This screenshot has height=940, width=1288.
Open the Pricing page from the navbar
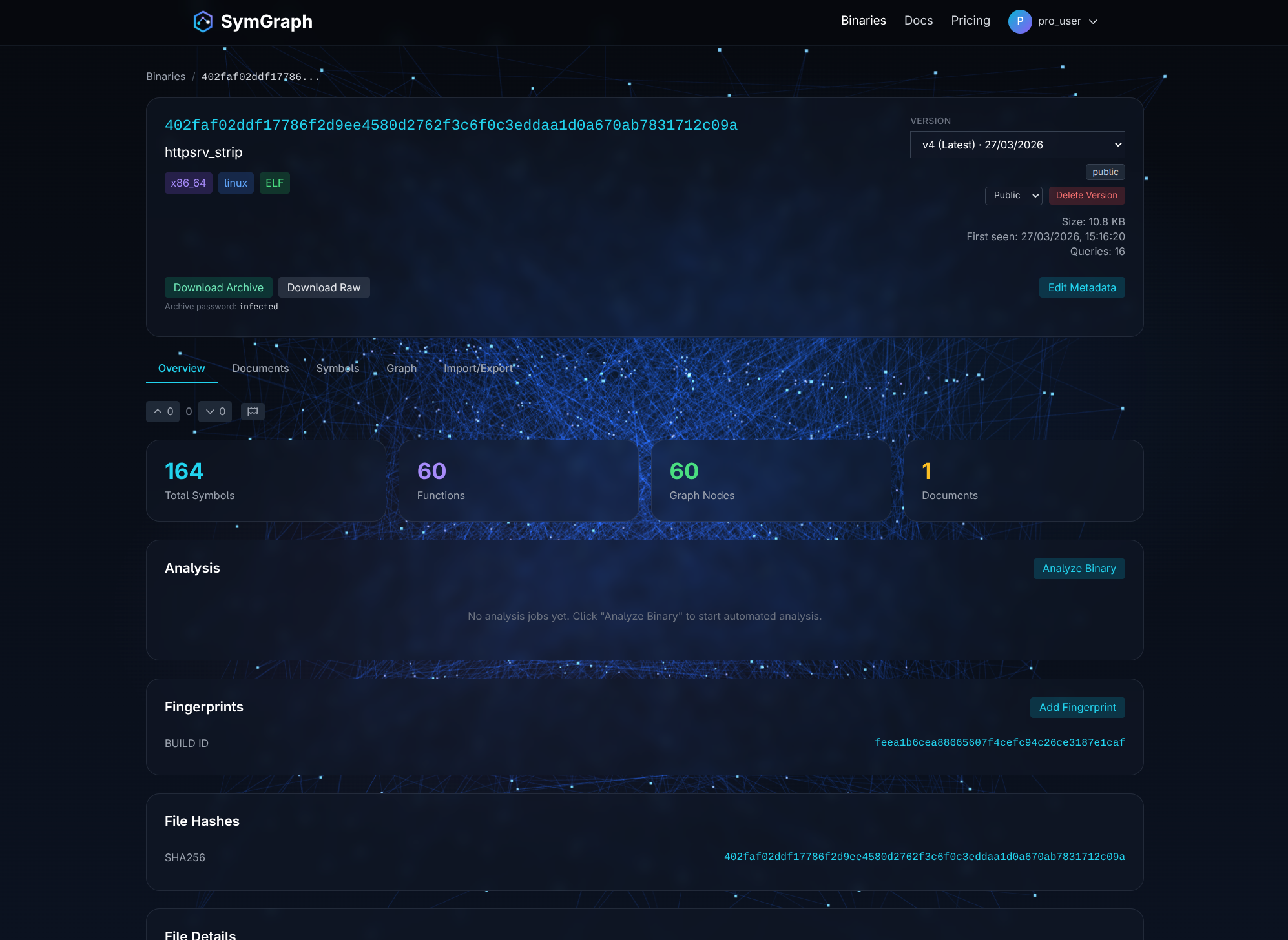(970, 21)
